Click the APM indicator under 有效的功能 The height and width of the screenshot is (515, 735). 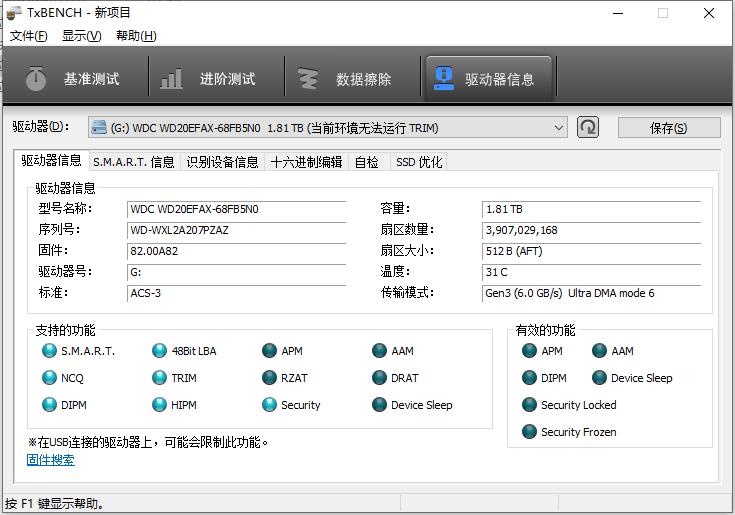(529, 351)
